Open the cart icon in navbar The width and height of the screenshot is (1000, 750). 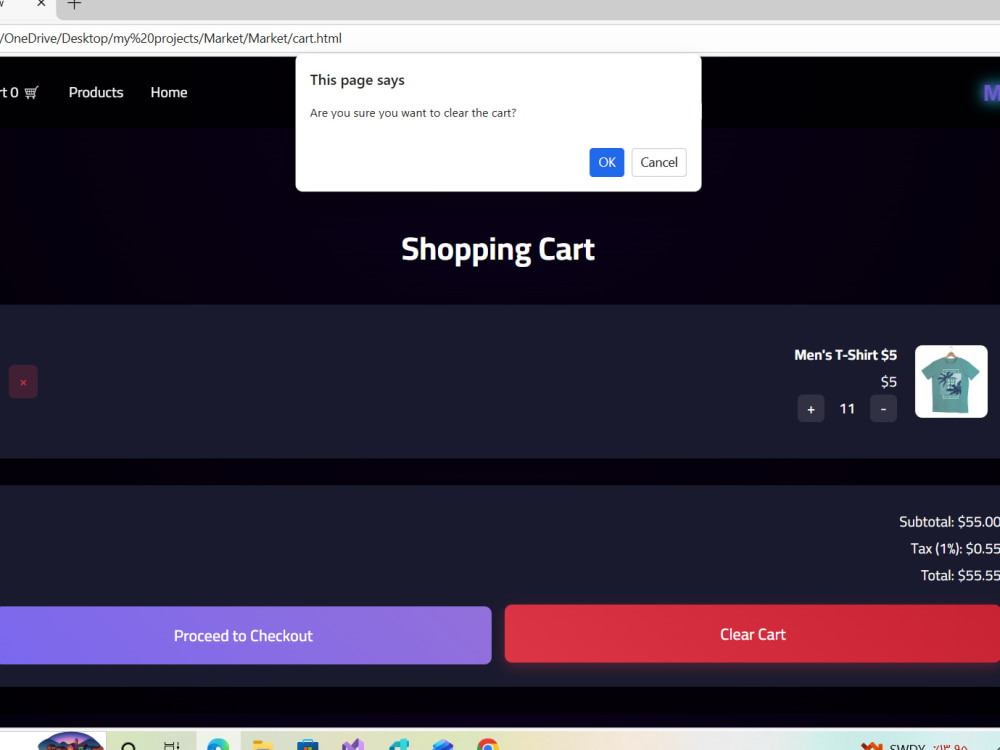pyautogui.click(x=31, y=92)
